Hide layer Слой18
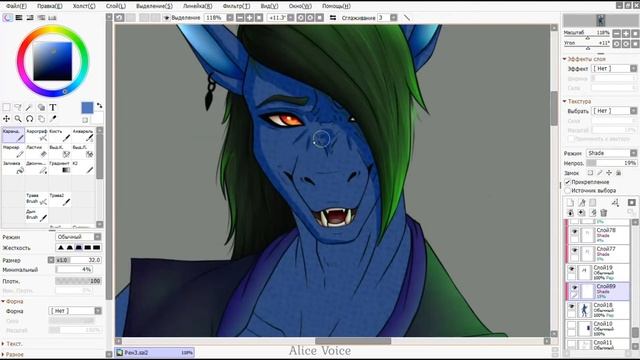Screen dimensions: 640x360 point(571,307)
